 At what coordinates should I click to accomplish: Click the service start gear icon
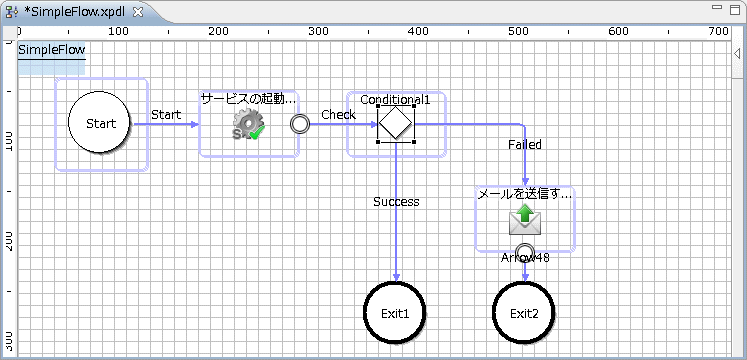(249, 125)
